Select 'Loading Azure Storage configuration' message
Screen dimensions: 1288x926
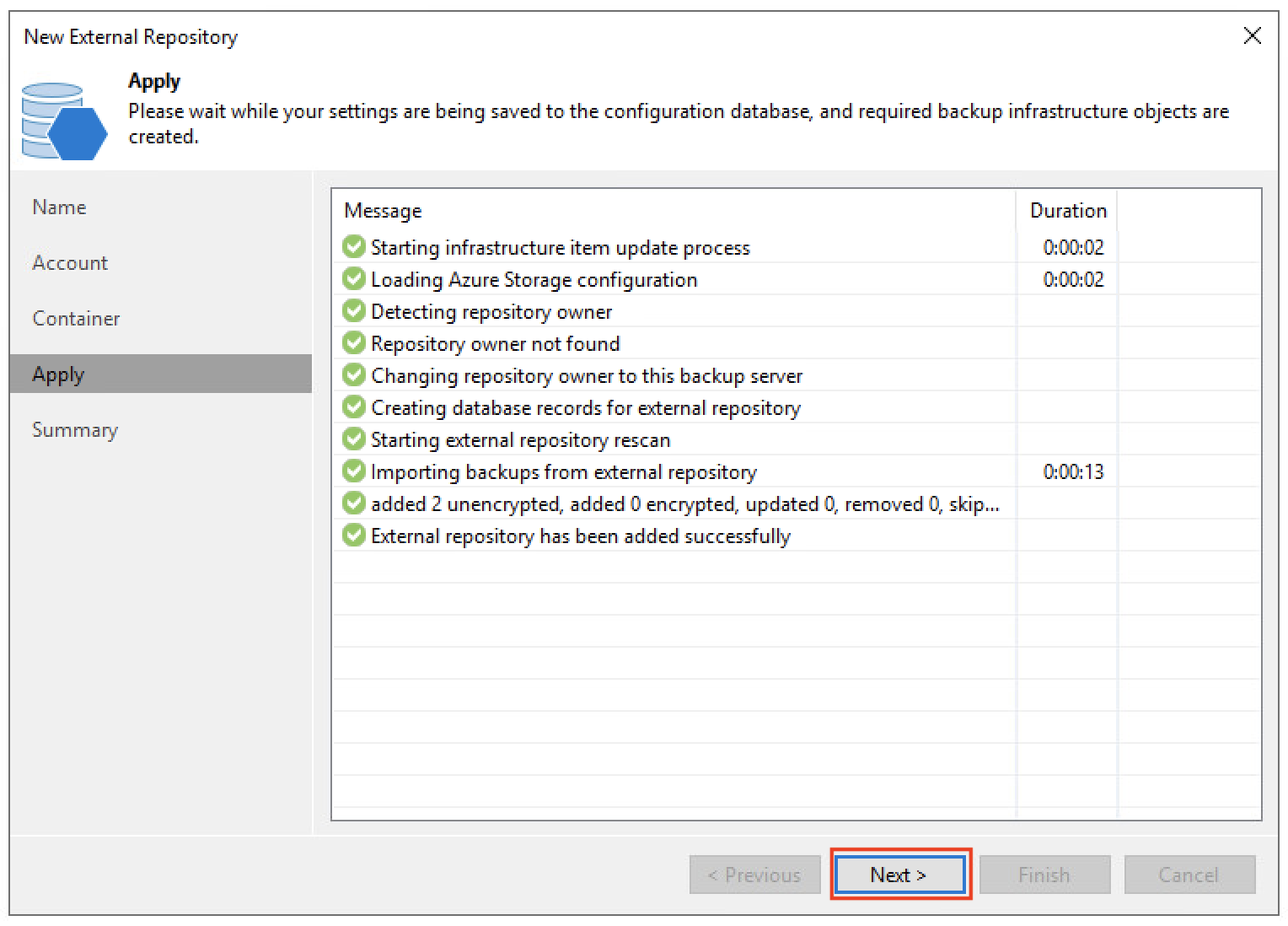(x=534, y=280)
